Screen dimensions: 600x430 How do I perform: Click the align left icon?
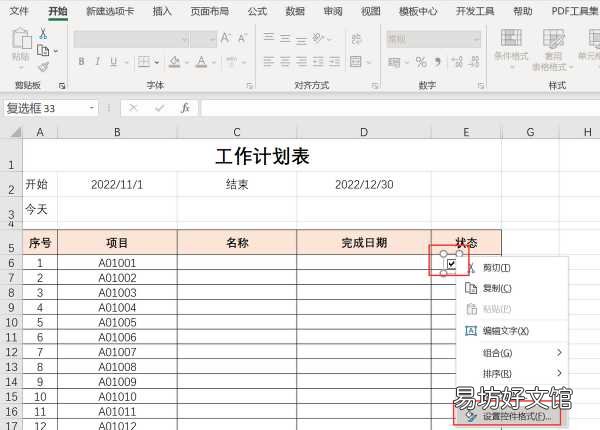(x=269, y=61)
